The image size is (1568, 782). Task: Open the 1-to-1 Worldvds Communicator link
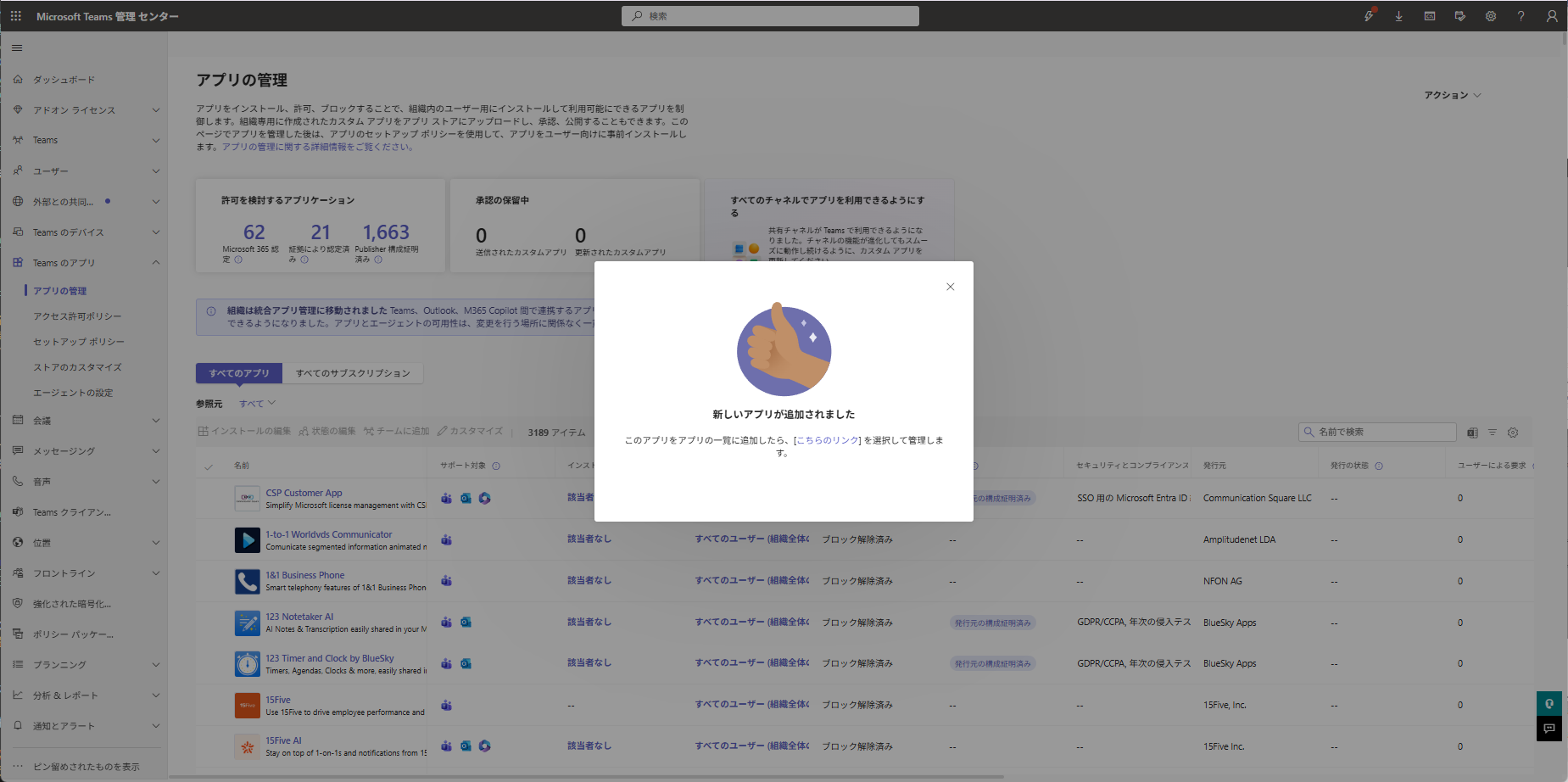(x=329, y=534)
